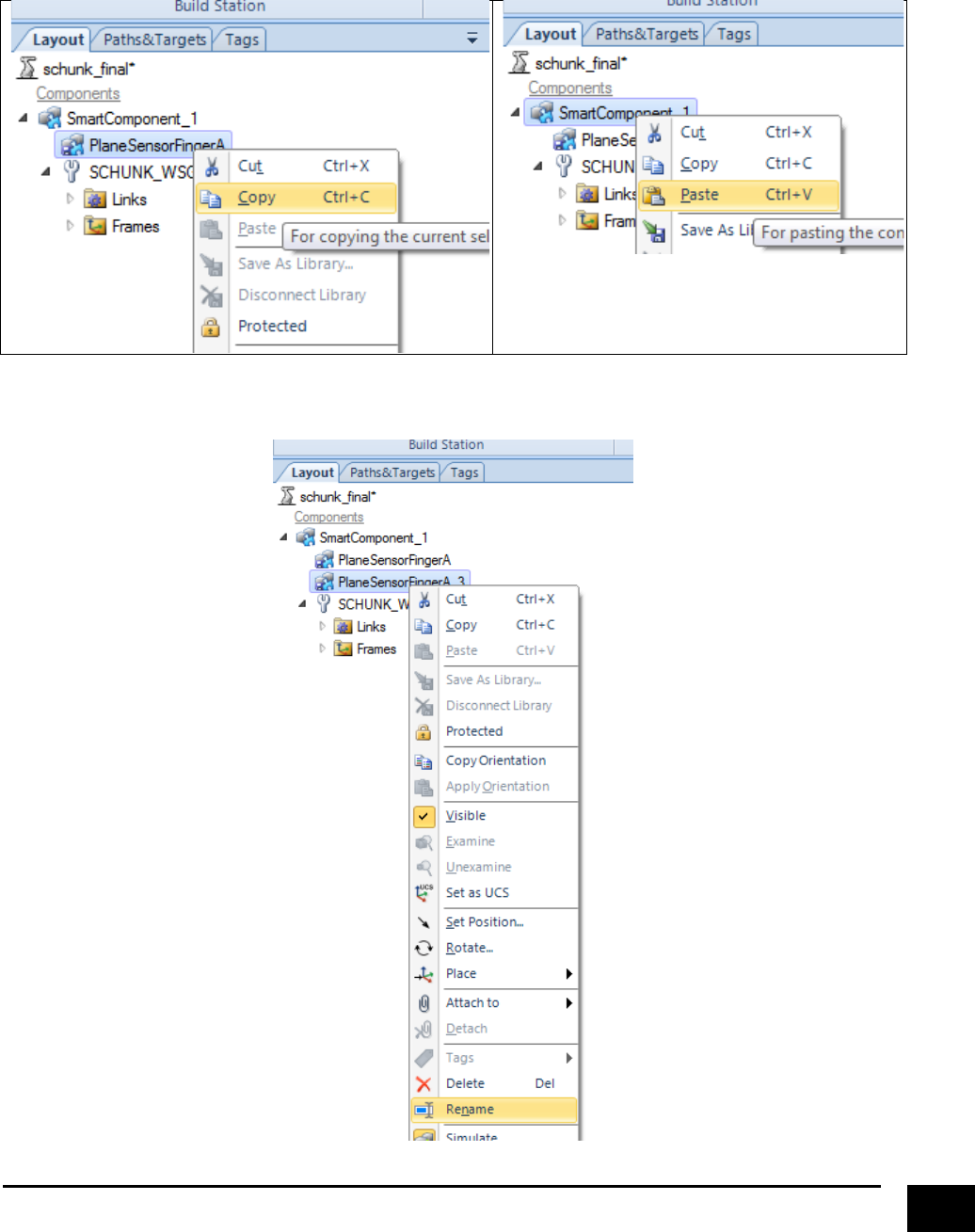Click the Simulate entry at menu bottom

pyautogui.click(x=472, y=1136)
